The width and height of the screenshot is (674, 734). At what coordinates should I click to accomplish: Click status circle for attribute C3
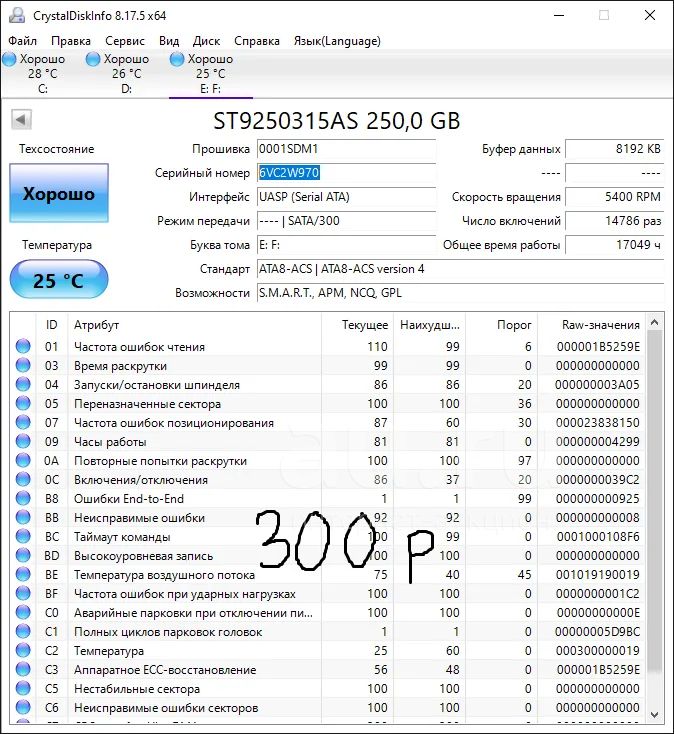tap(23, 669)
